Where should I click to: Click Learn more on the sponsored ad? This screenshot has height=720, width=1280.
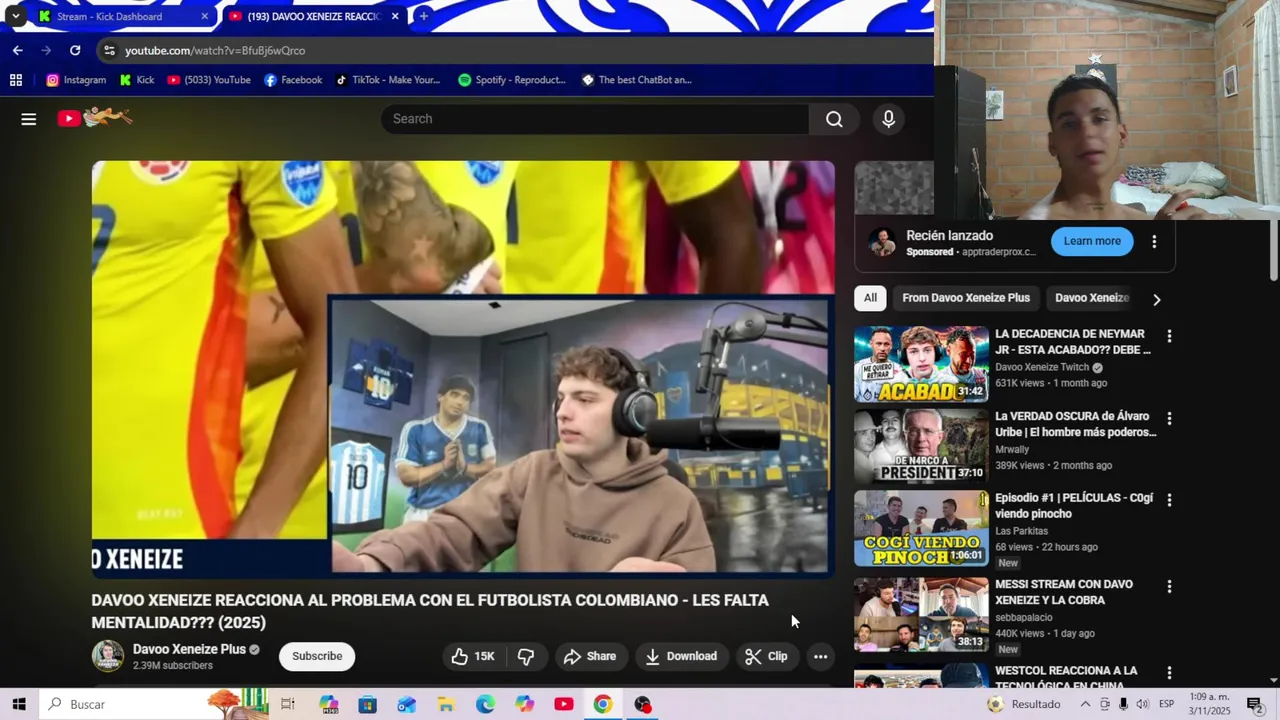point(1092,241)
